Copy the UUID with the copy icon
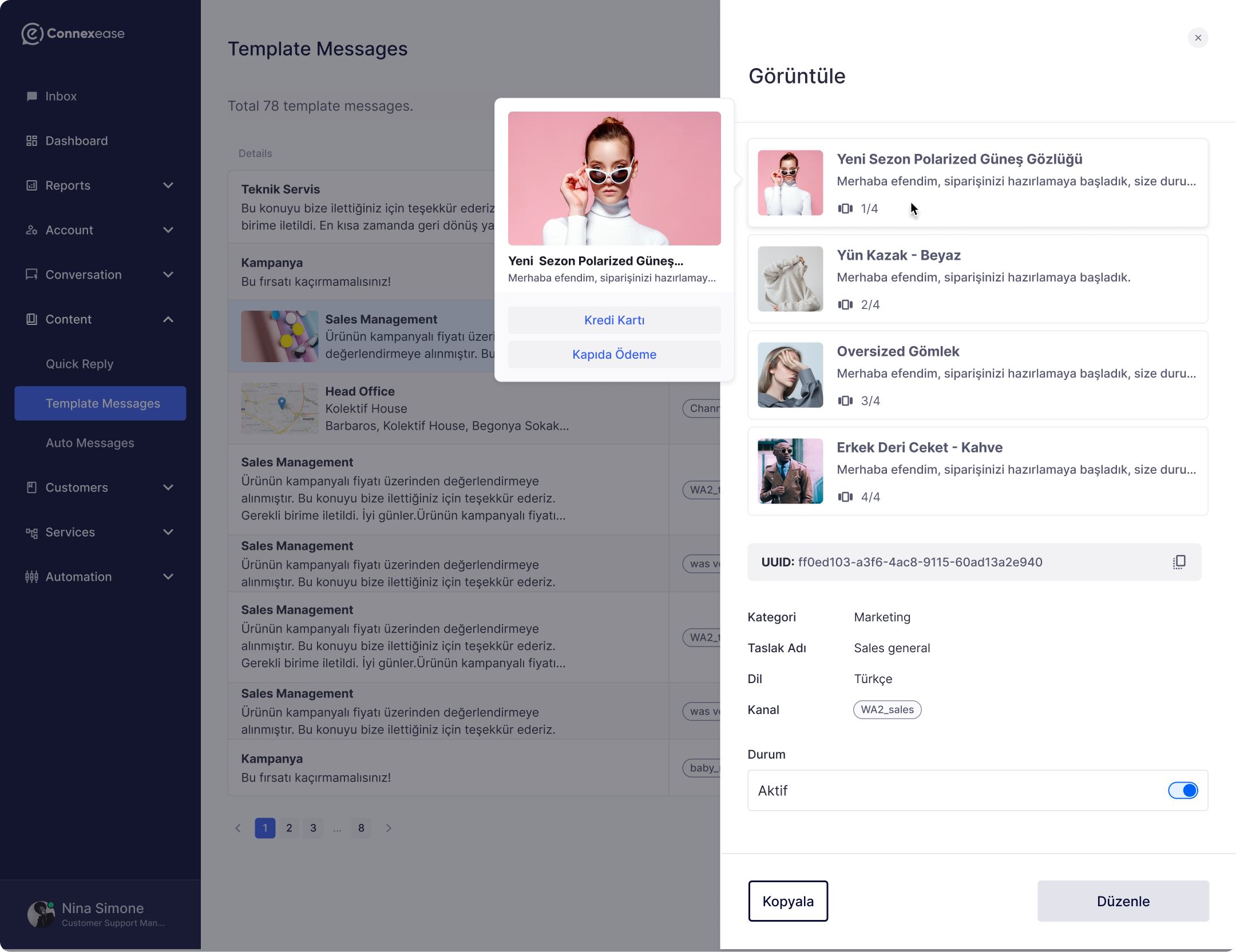This screenshot has height=952, width=1236. tap(1179, 562)
